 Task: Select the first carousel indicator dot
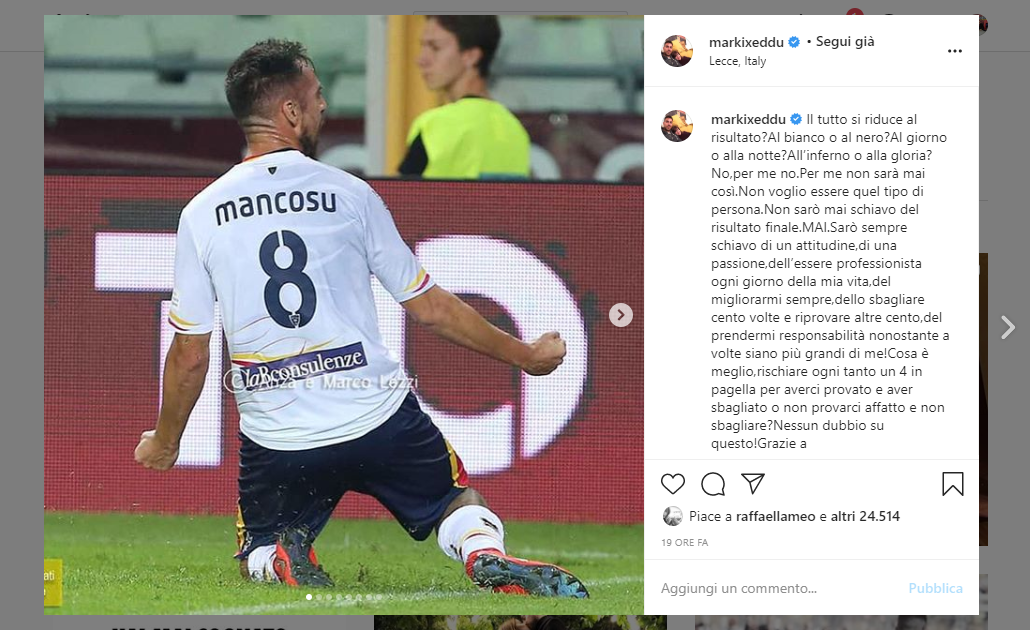coord(309,597)
